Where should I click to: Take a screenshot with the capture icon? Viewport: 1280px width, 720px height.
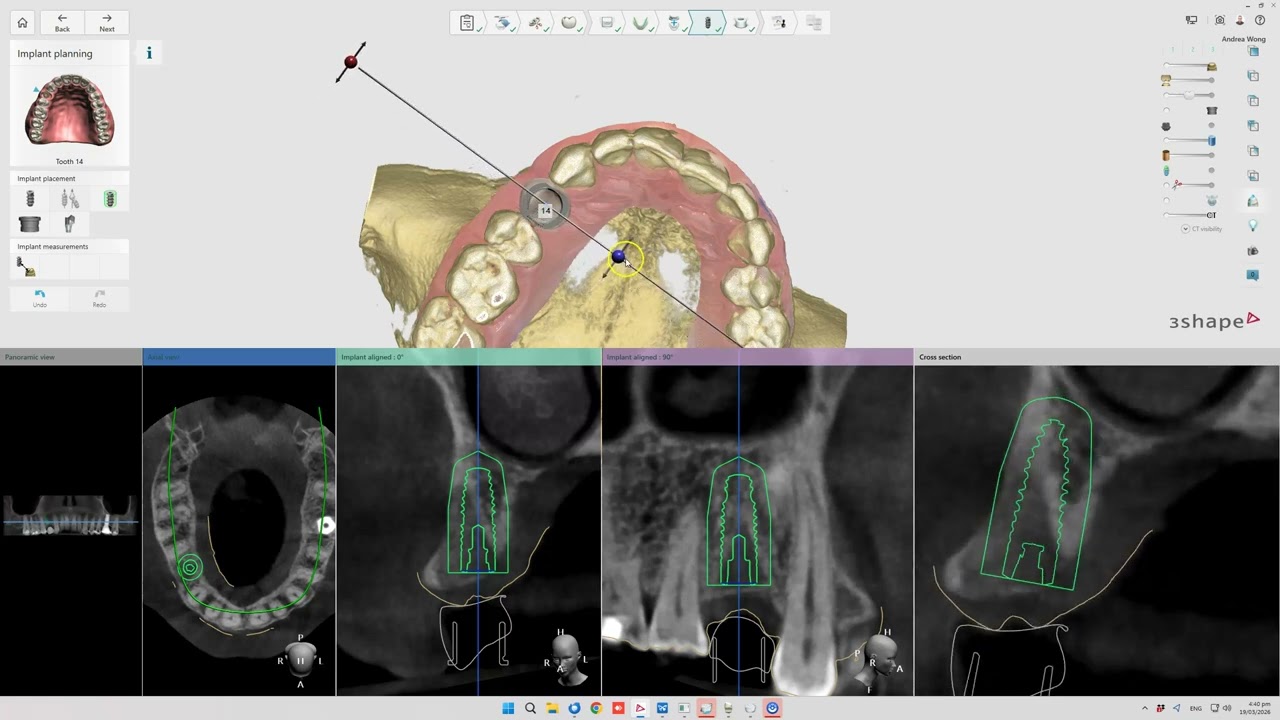(1220, 20)
